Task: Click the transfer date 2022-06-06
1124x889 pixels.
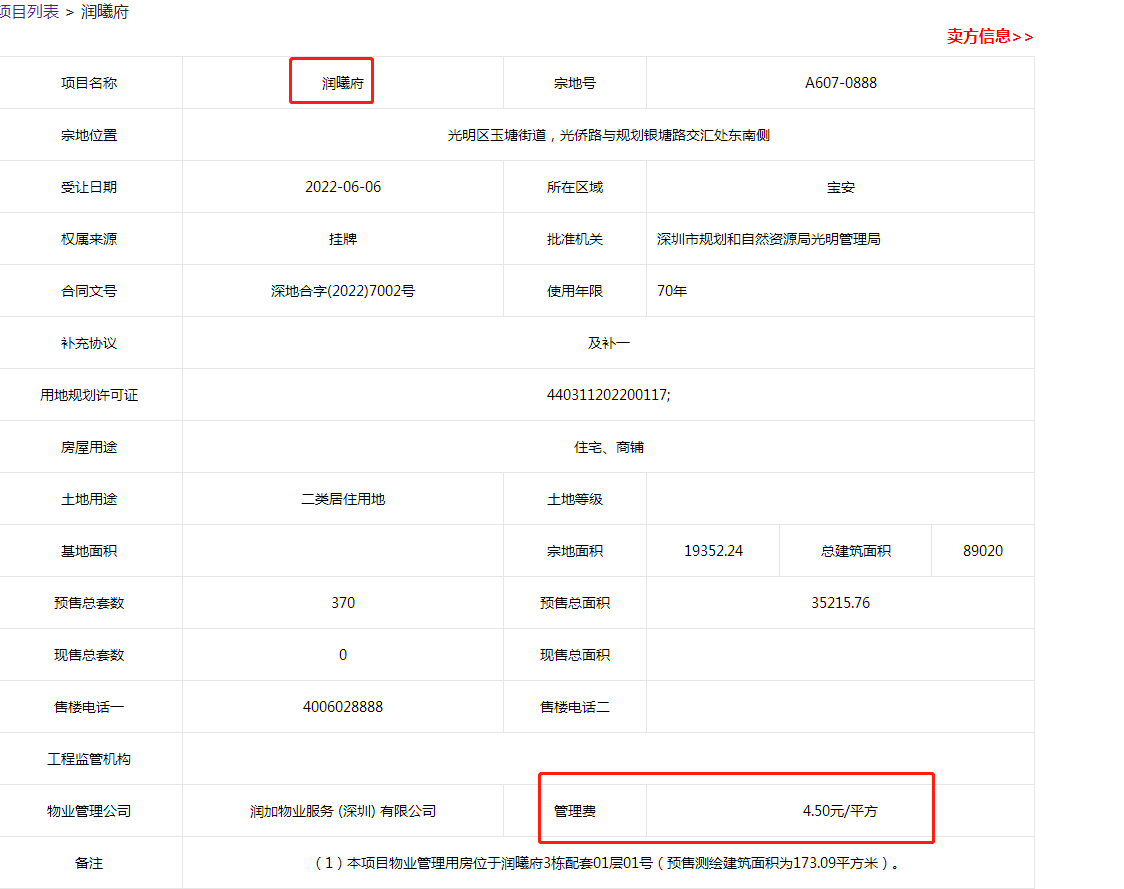Action: pyautogui.click(x=342, y=187)
